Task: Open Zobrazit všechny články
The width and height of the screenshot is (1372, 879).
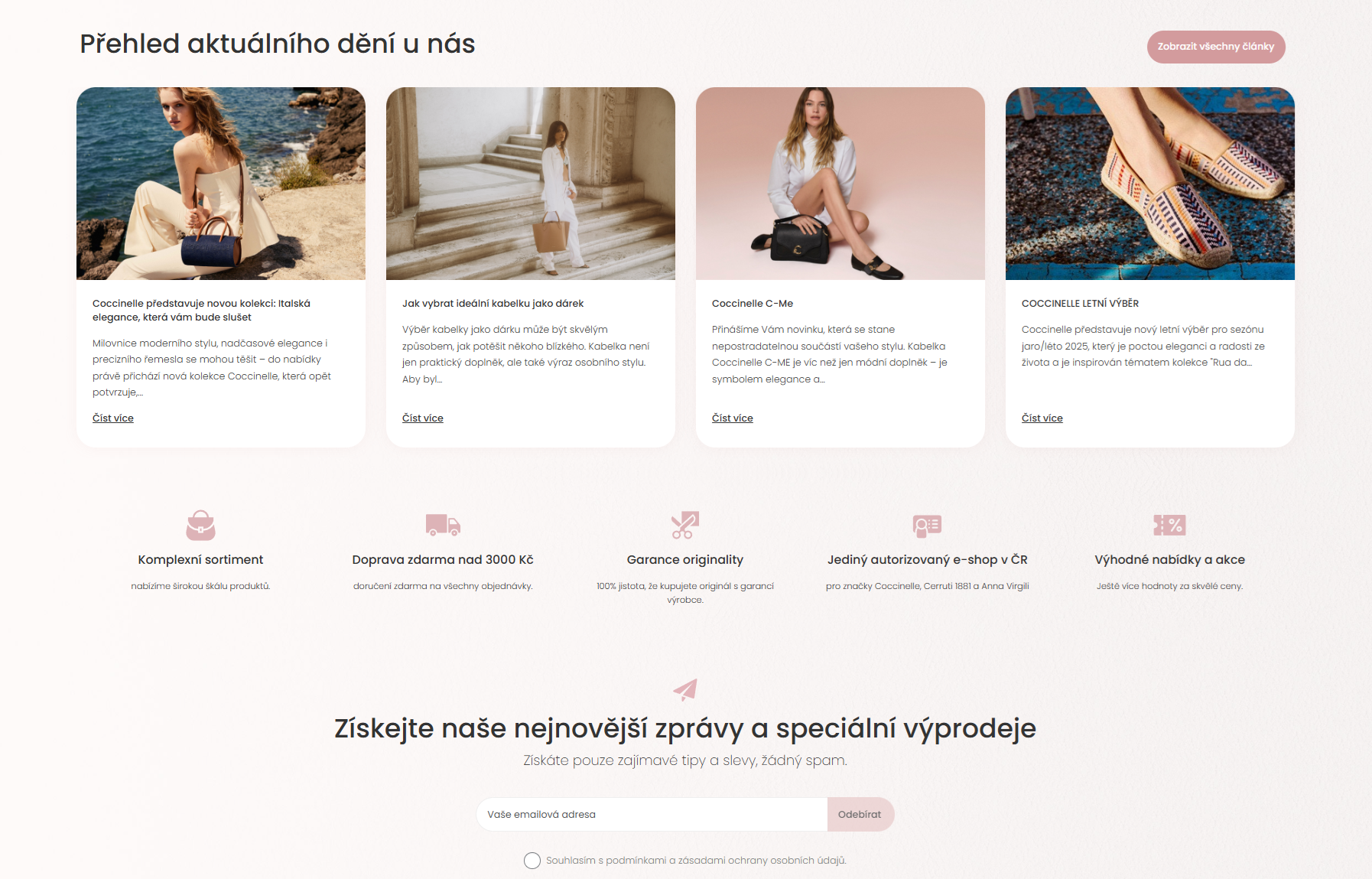Action: 1216,47
